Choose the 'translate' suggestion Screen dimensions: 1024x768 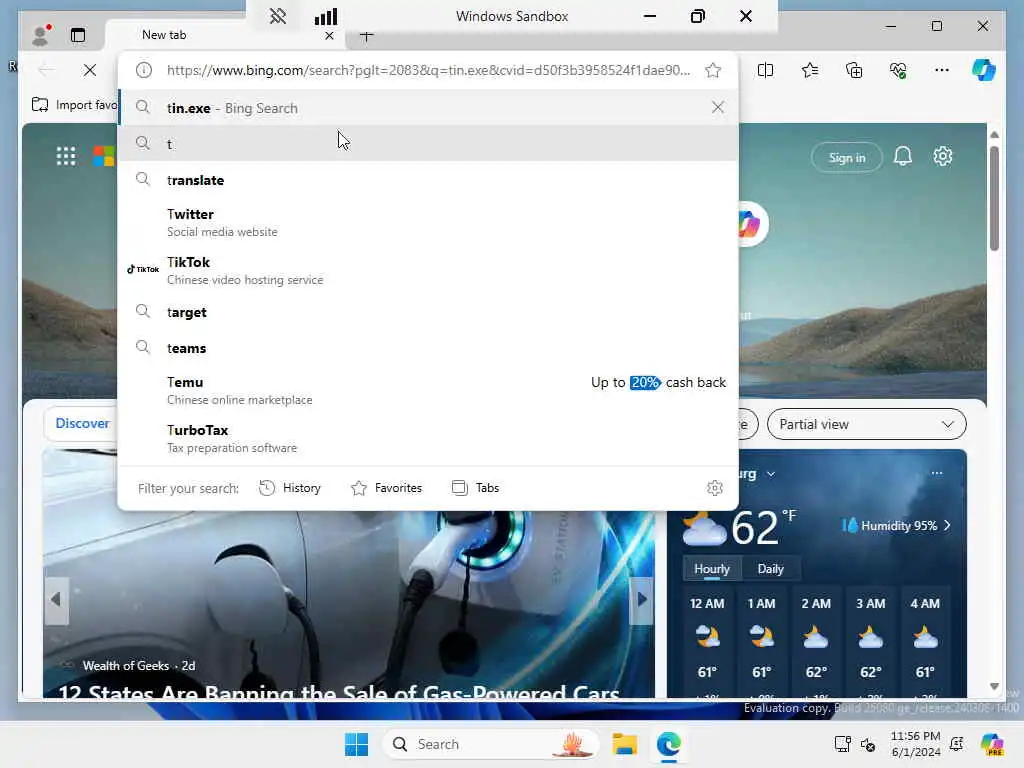pyautogui.click(x=428, y=180)
